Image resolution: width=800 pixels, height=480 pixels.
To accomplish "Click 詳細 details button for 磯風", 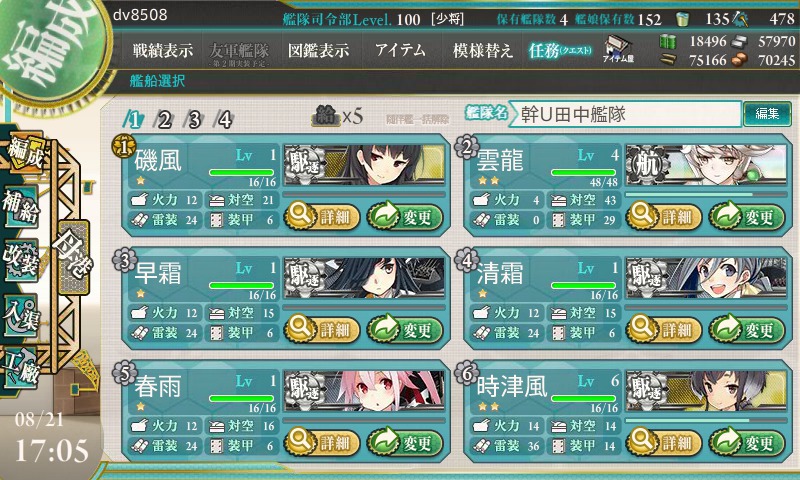I will click(x=321, y=217).
